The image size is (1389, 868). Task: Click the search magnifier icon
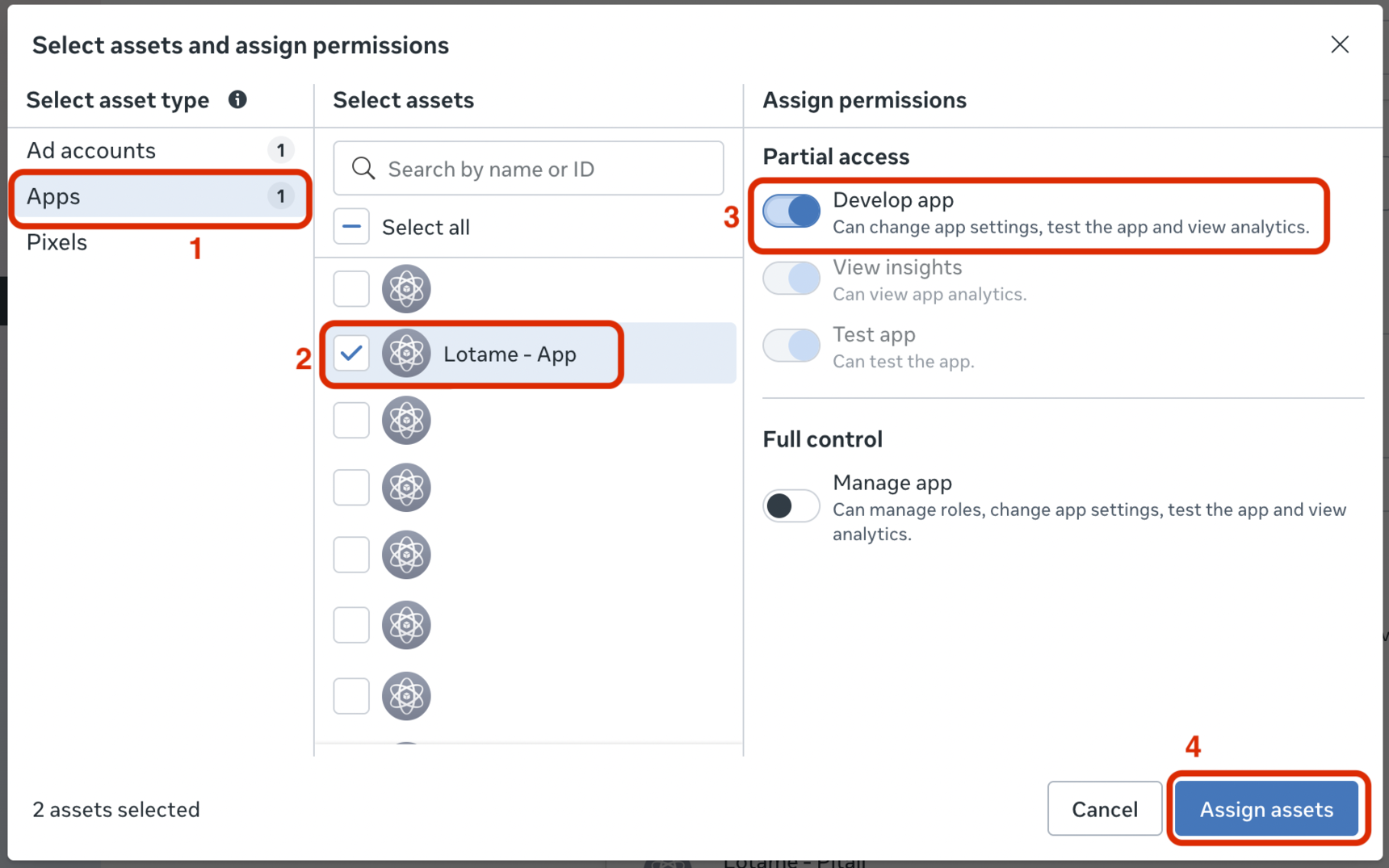click(363, 169)
